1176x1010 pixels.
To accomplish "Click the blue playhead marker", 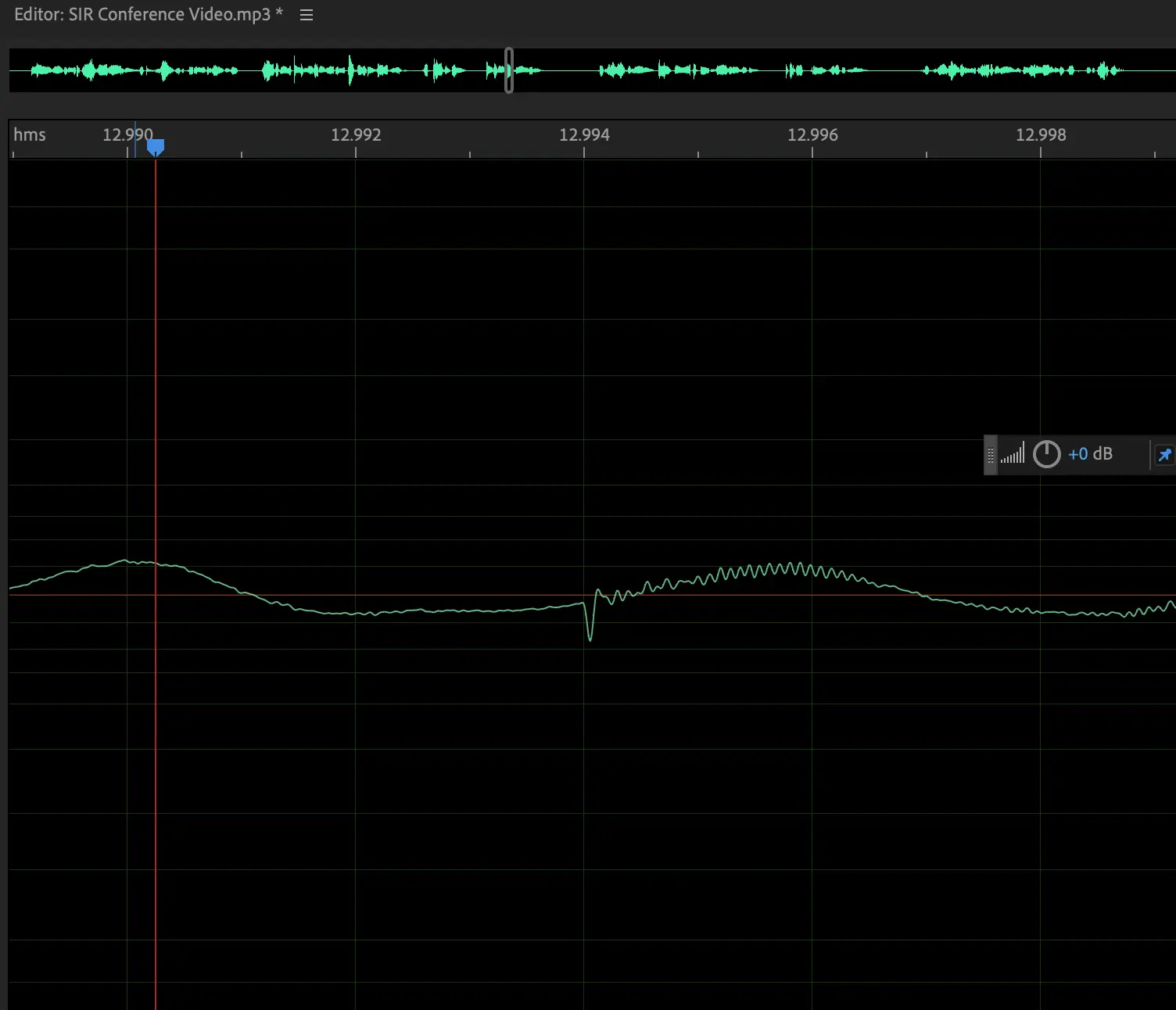I will [156, 147].
